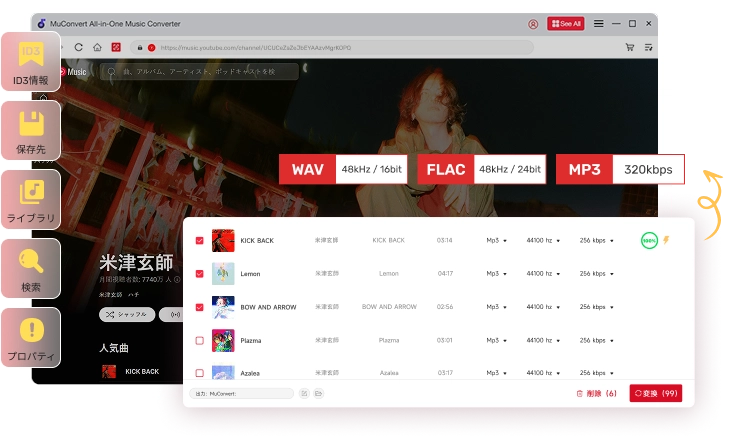
Task: Click the Plazma album thumbnail
Action: coord(223,340)
